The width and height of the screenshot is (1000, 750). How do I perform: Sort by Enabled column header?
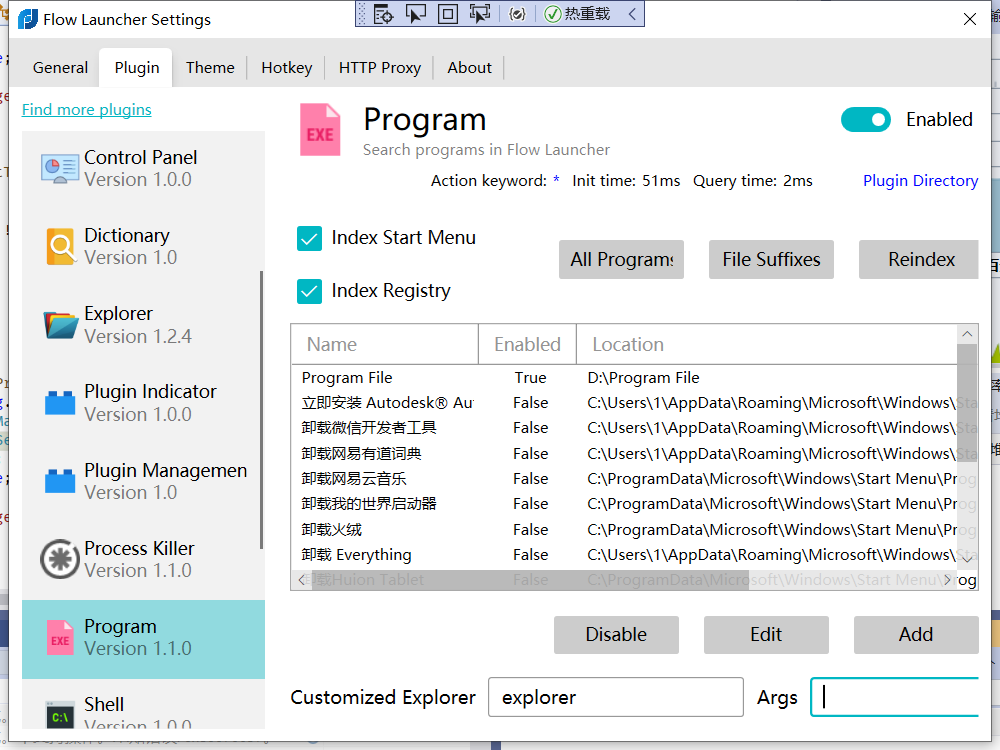(x=527, y=344)
